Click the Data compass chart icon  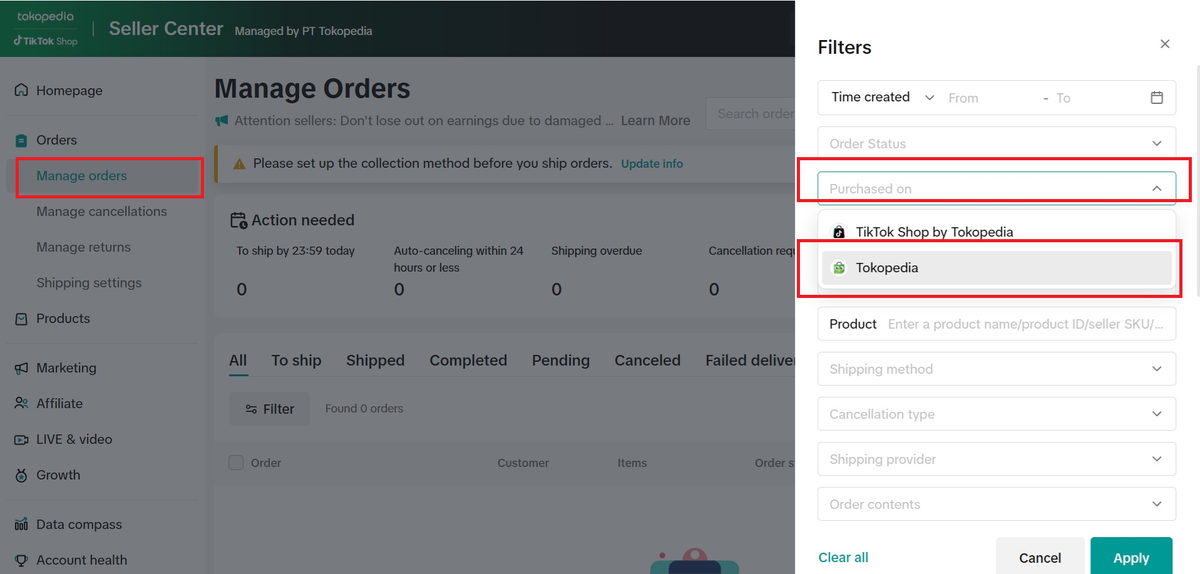click(21, 524)
